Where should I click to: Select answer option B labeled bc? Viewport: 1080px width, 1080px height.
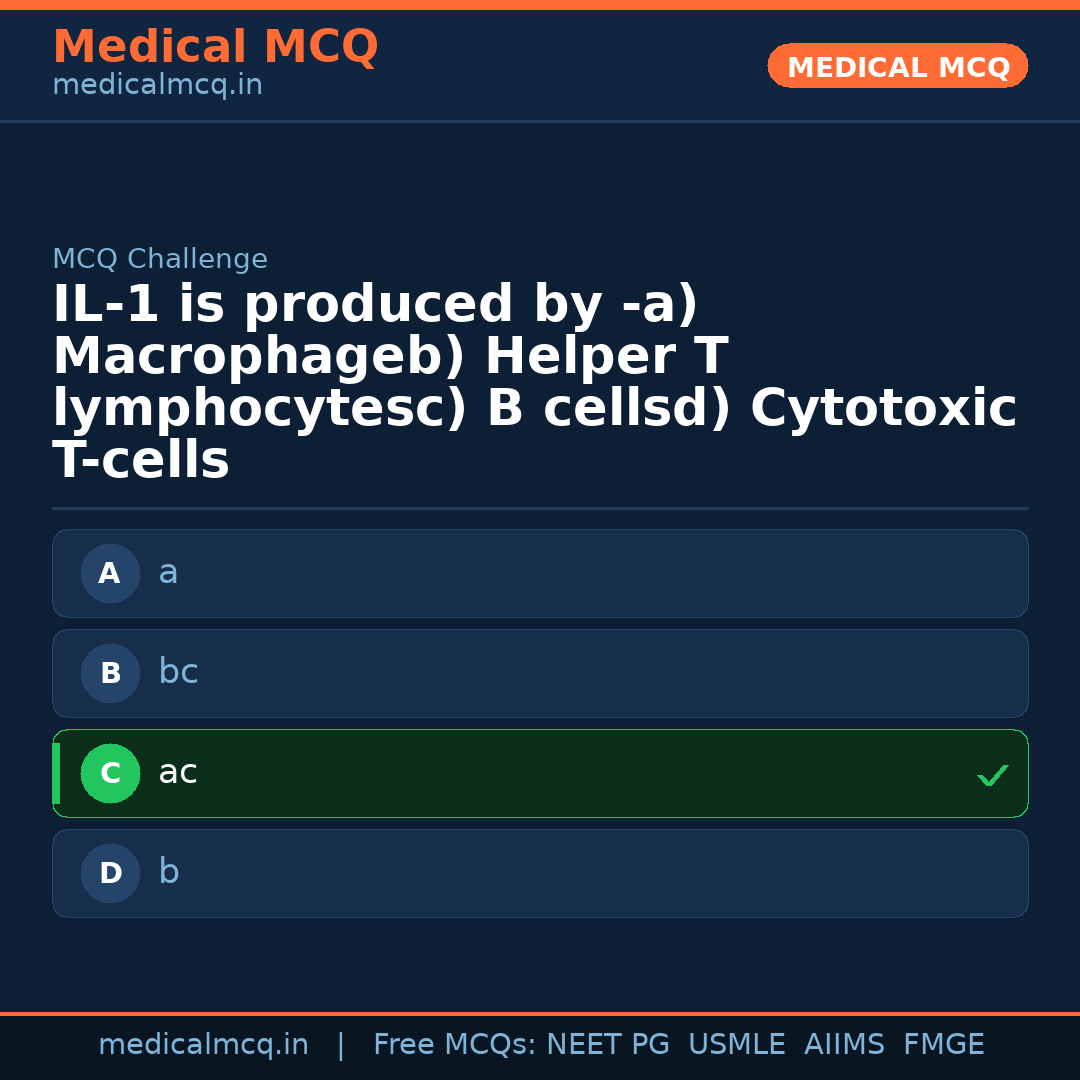tap(540, 673)
